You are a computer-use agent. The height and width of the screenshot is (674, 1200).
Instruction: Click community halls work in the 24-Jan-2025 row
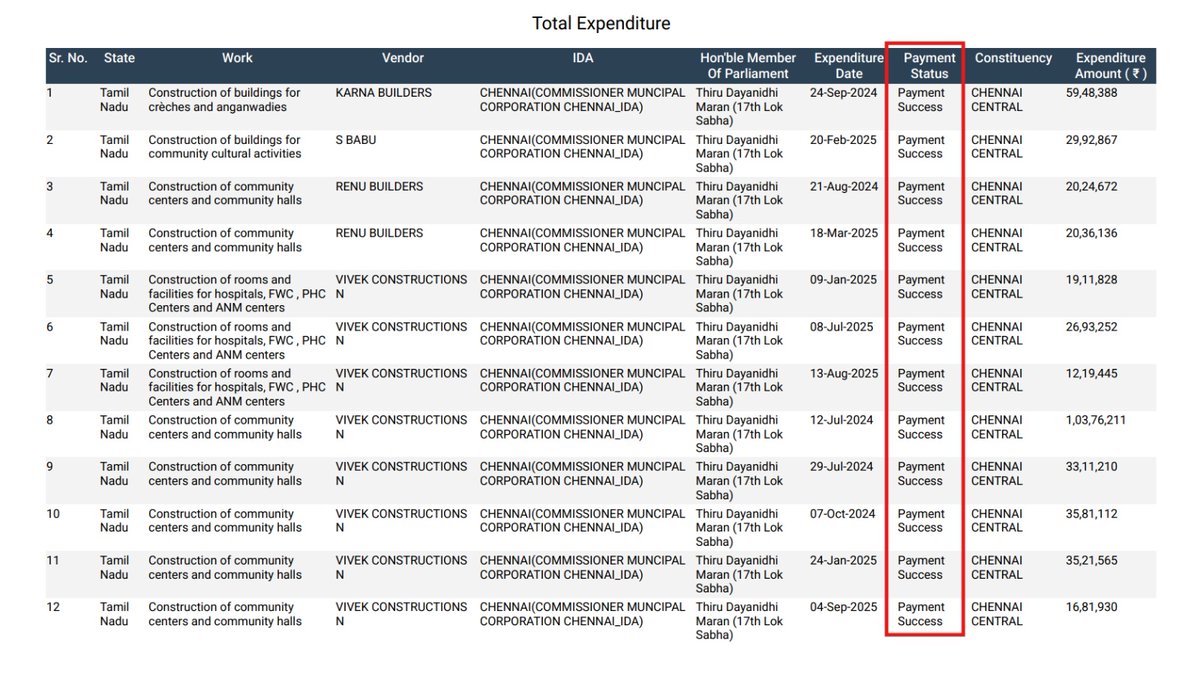(x=225, y=568)
